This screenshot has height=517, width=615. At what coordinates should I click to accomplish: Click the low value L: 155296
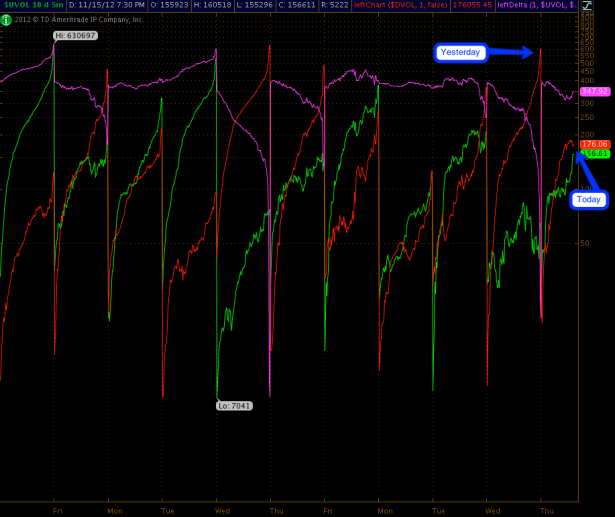coord(255,5)
